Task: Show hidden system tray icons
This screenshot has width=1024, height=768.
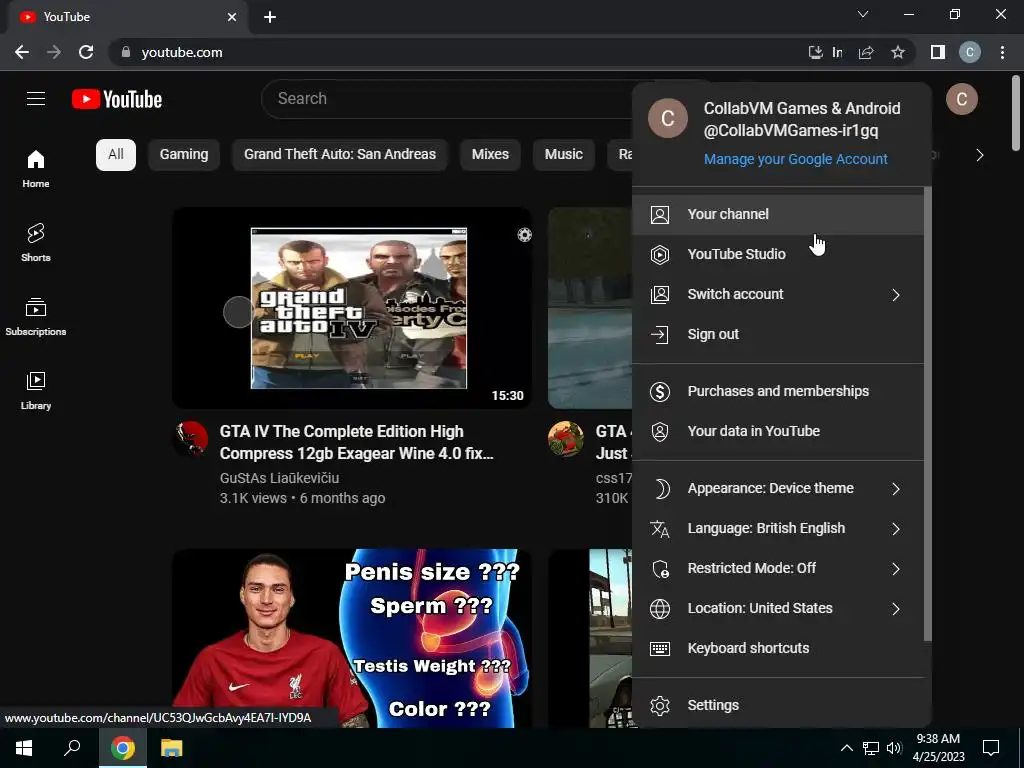Action: click(x=846, y=748)
